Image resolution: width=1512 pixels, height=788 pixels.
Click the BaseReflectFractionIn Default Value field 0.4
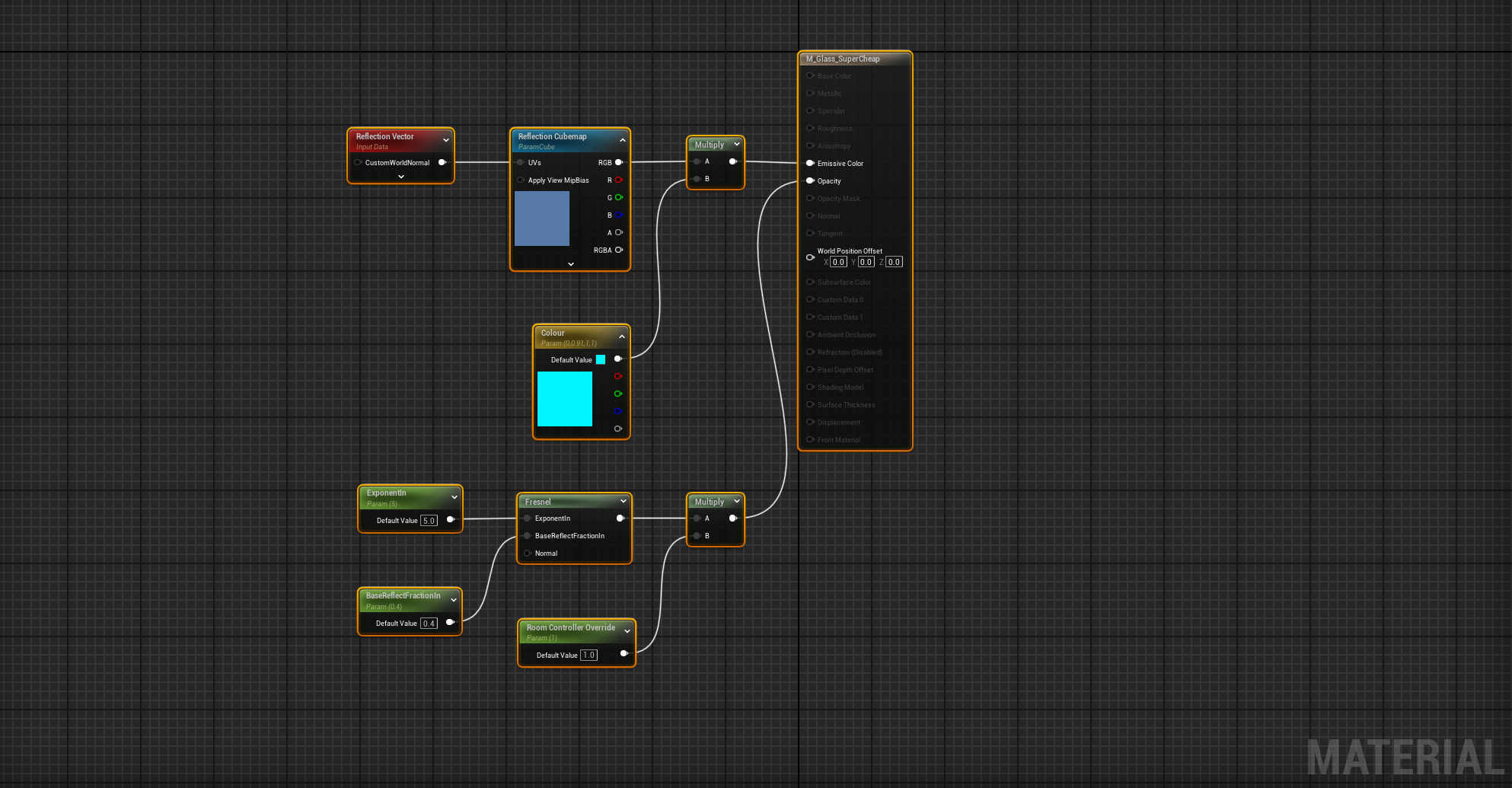(429, 624)
